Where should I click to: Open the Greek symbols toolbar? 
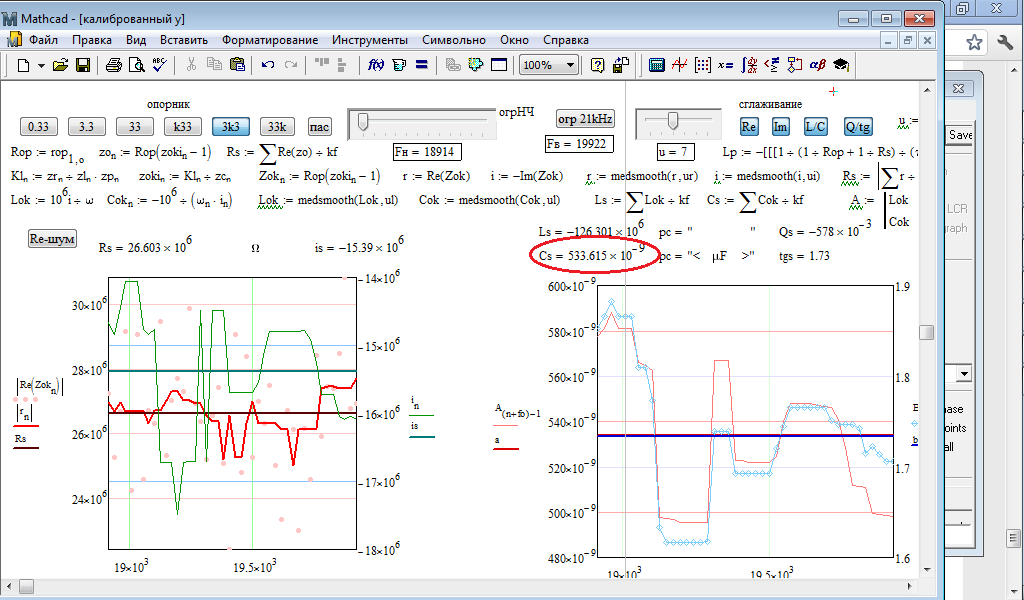point(817,65)
